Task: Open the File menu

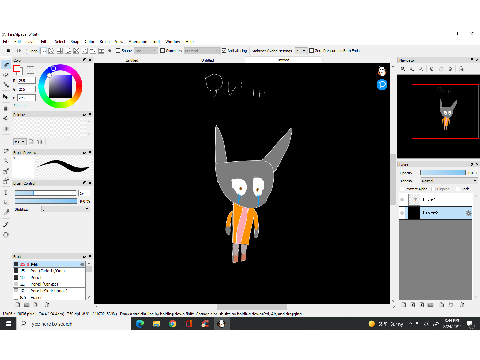Action: (x=6, y=42)
